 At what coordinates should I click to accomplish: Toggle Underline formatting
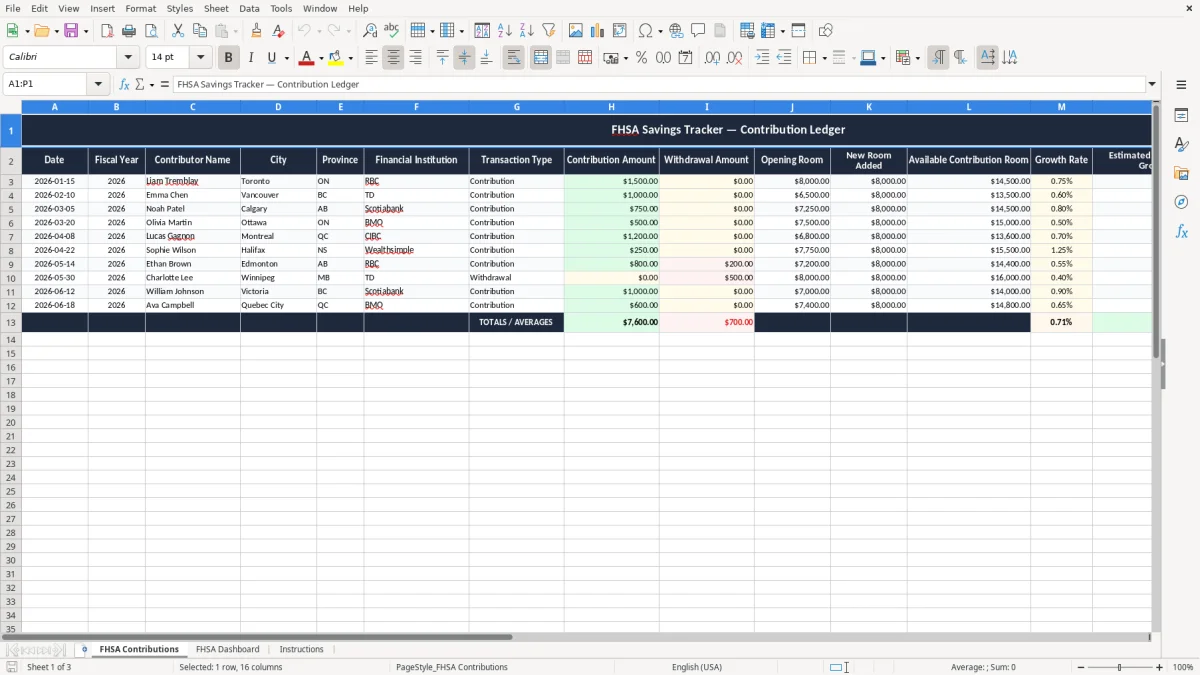[271, 58]
